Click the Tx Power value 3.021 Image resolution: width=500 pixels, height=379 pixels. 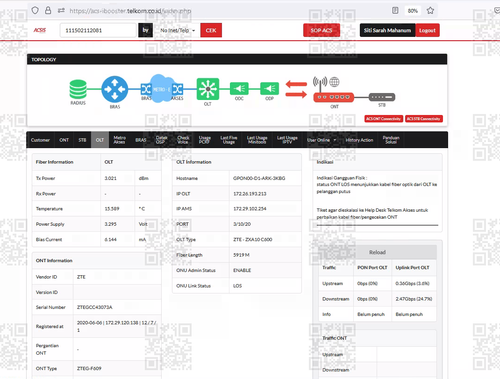click(111, 178)
